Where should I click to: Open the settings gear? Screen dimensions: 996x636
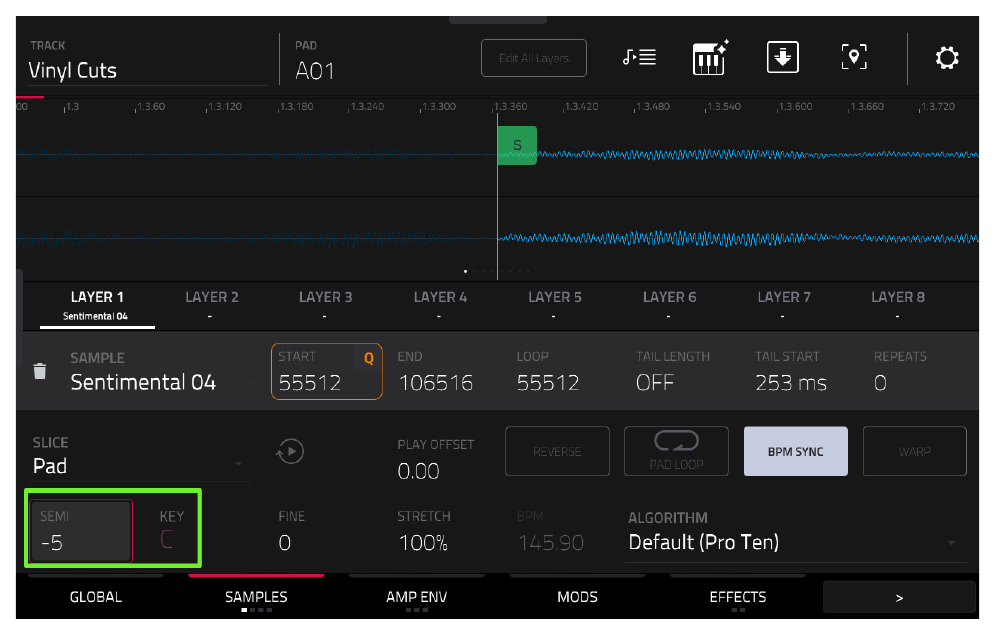[x=946, y=58]
